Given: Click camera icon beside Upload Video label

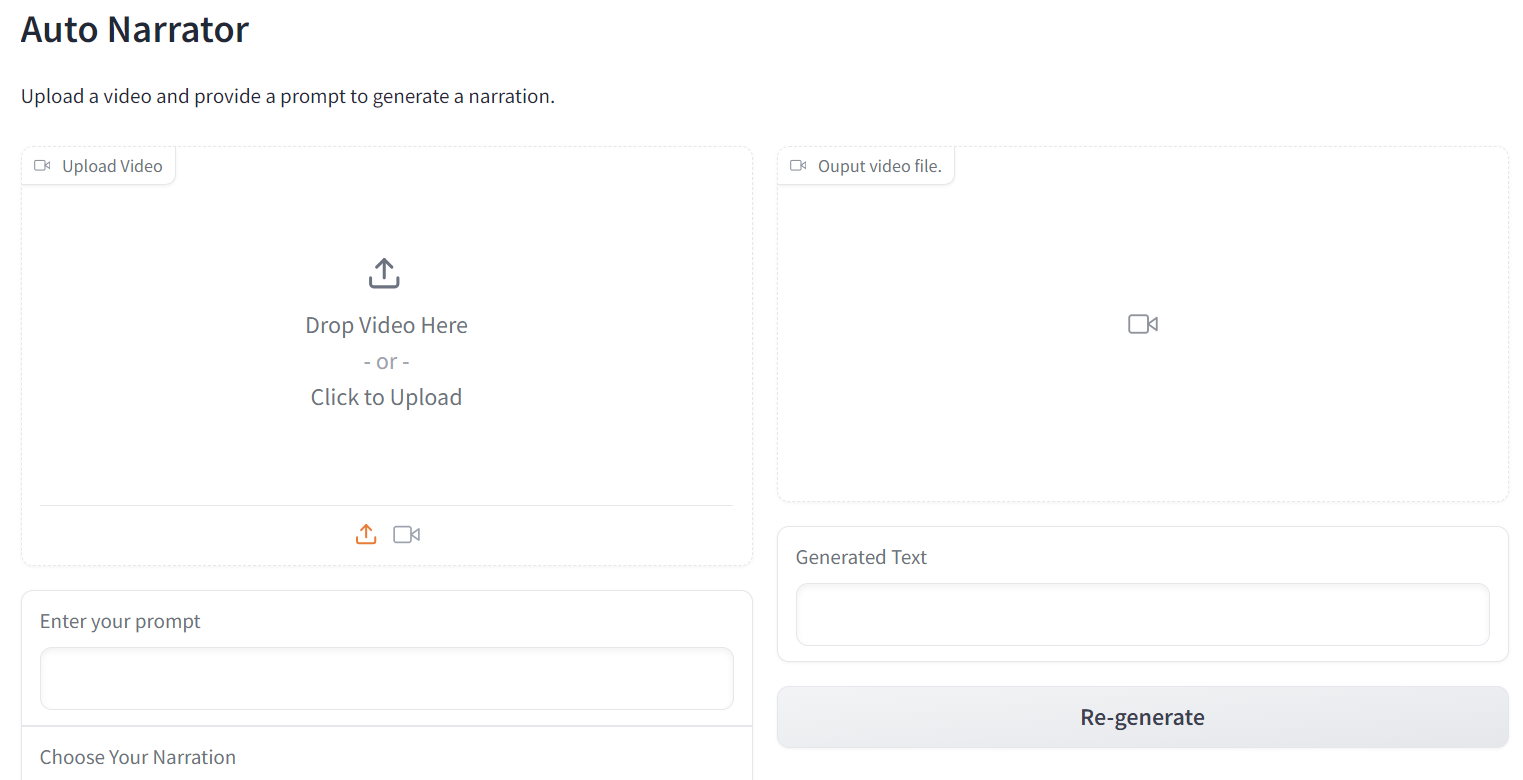Looking at the screenshot, I should click(x=42, y=166).
